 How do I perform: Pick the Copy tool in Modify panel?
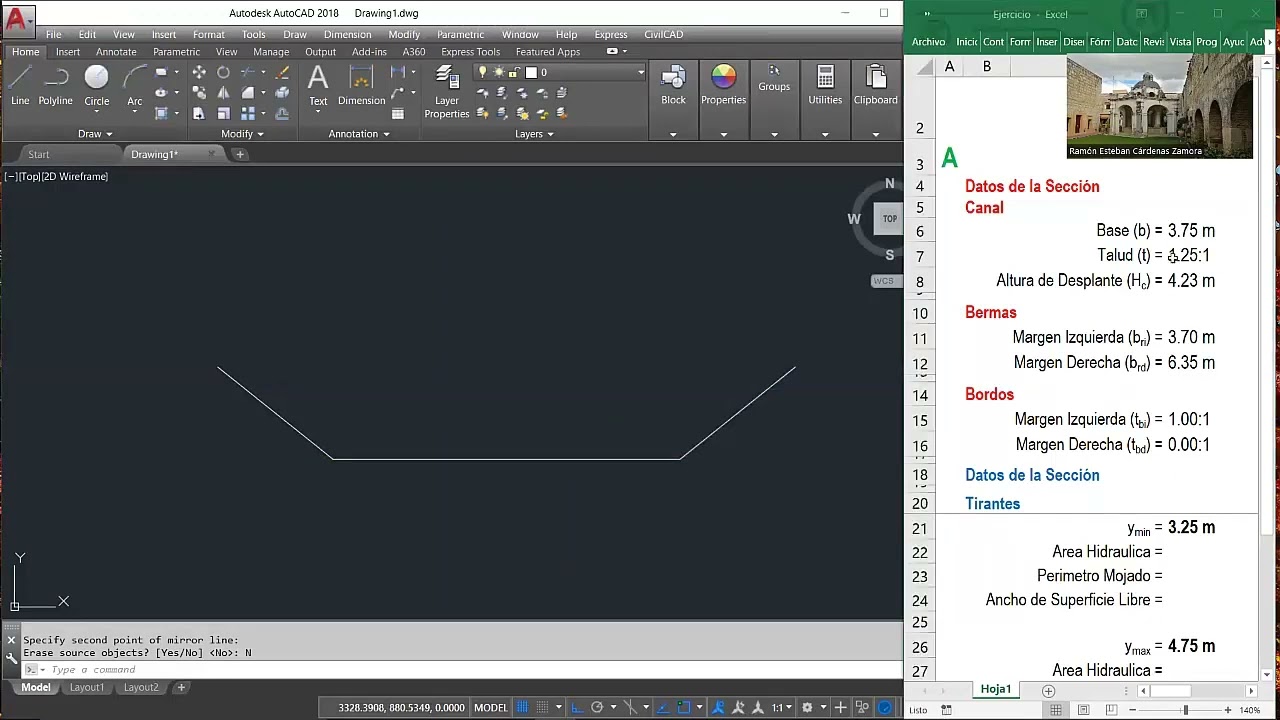click(199, 92)
